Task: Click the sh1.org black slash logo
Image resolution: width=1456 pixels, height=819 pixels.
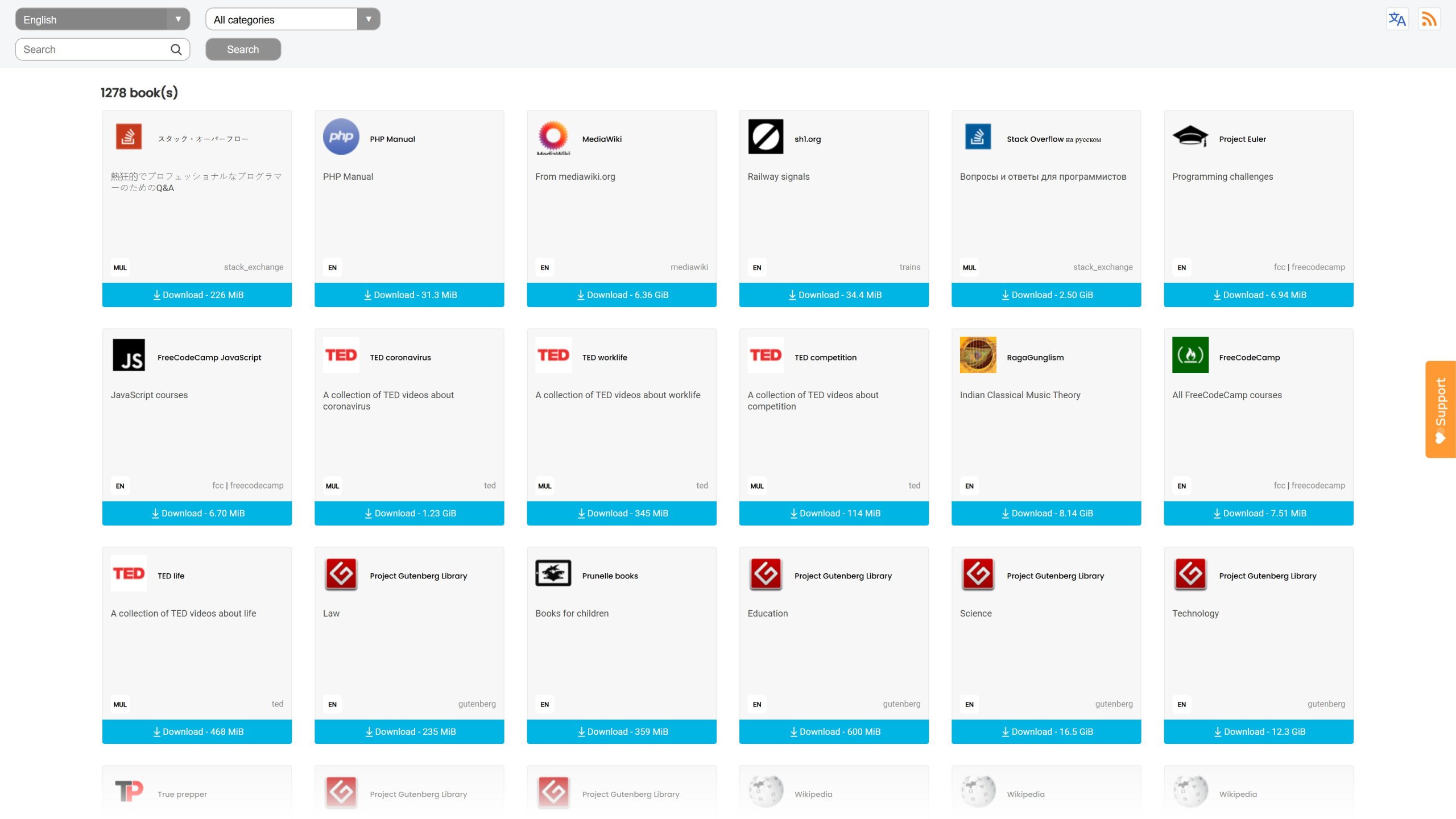Action: coord(766,136)
